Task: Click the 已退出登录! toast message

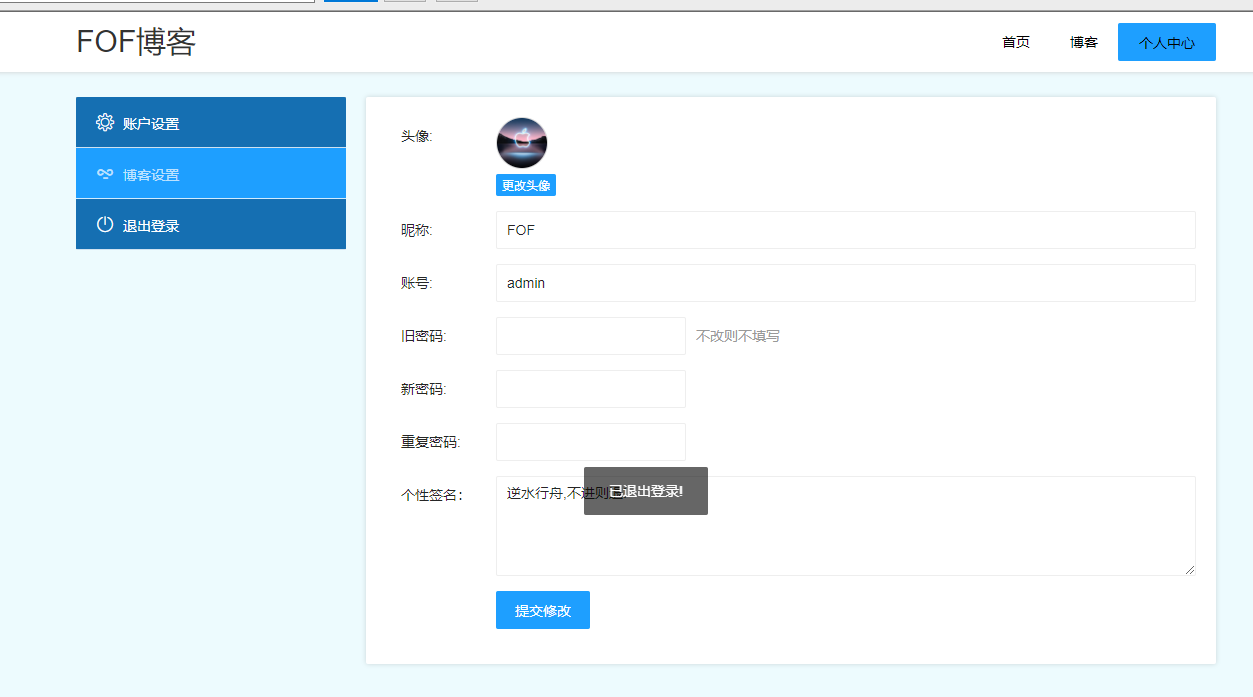Action: pyautogui.click(x=646, y=491)
